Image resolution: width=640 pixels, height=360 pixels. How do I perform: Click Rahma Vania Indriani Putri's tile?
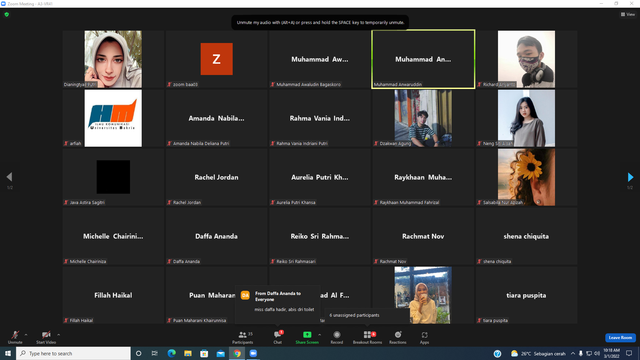click(320, 118)
